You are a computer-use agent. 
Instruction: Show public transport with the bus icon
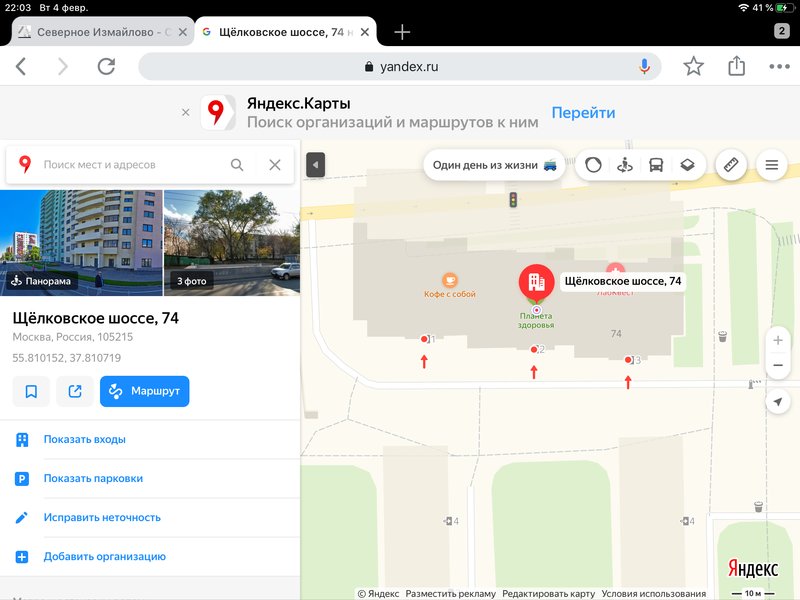656,165
